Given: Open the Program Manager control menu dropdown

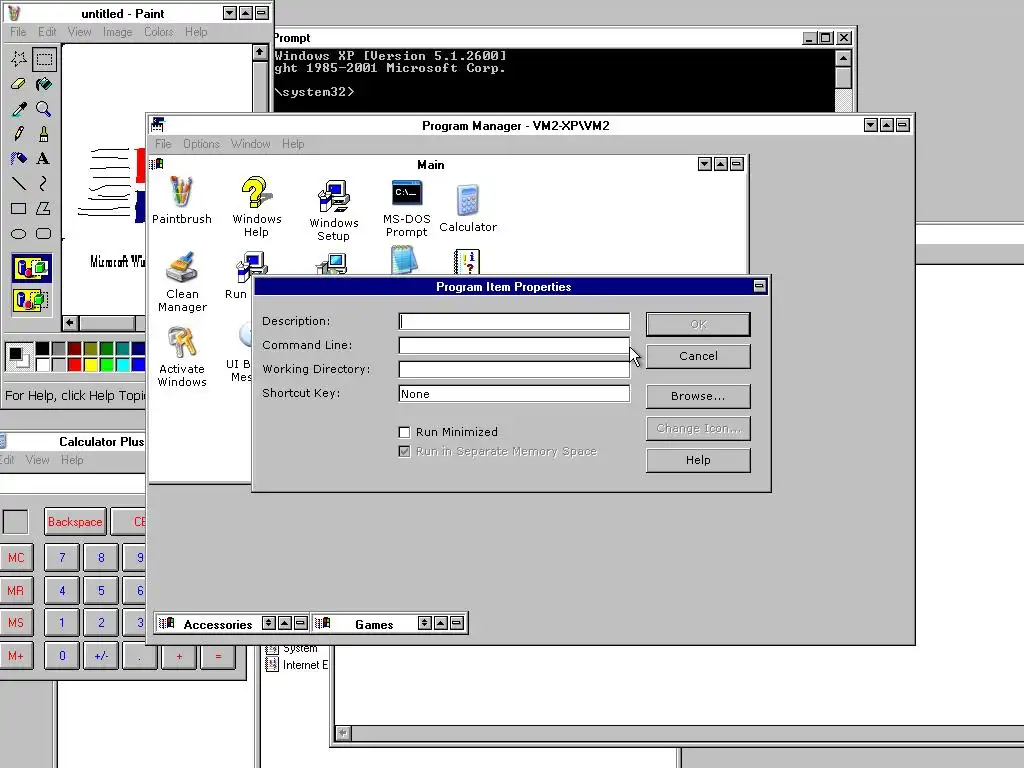Looking at the screenshot, I should click(x=157, y=124).
